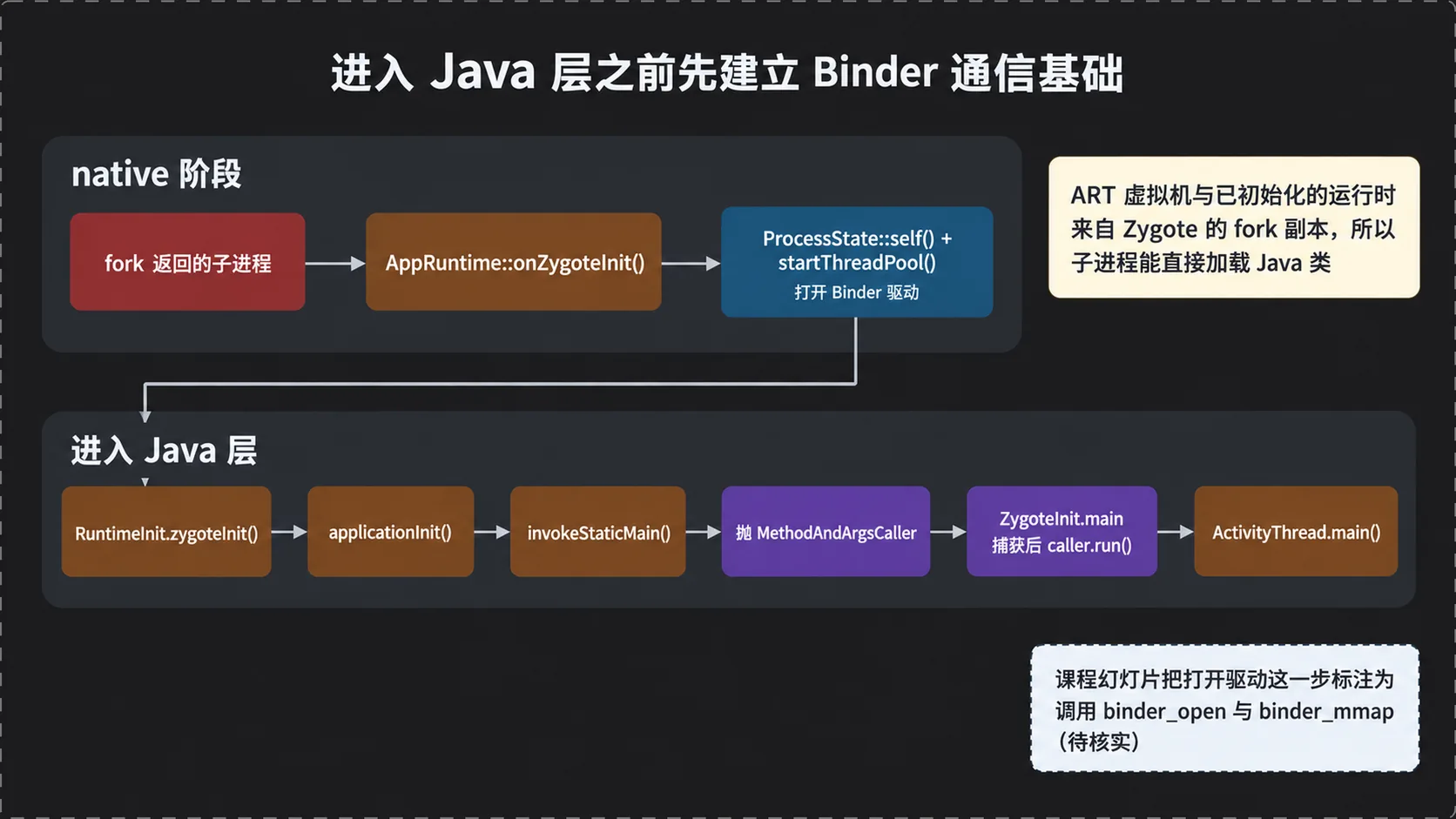Select the AppRuntime::onZygoteInit() node
Image resolution: width=1456 pixels, height=819 pixels.
tap(514, 262)
